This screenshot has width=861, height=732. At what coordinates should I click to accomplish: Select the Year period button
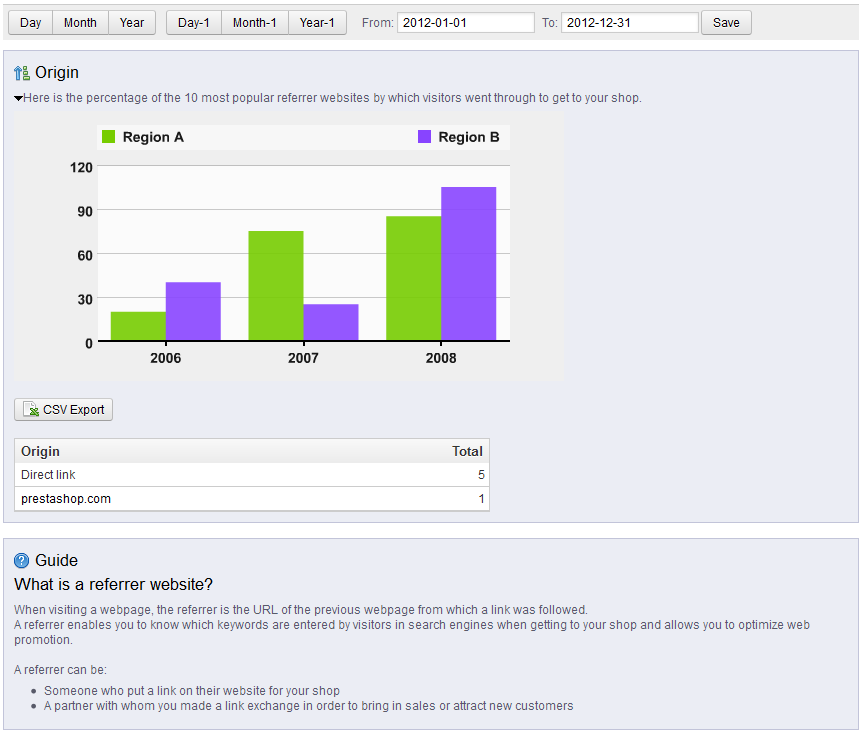(x=132, y=23)
